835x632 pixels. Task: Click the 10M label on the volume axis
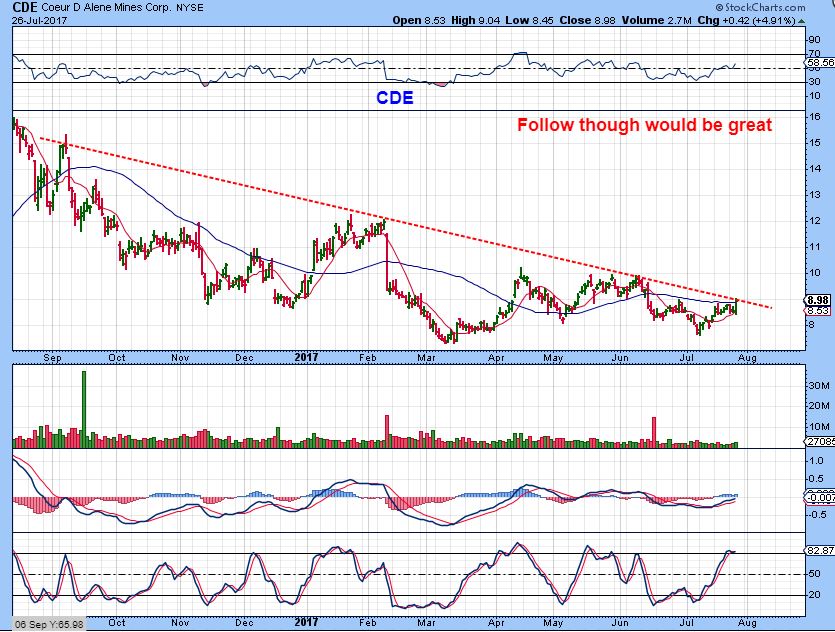[820, 426]
